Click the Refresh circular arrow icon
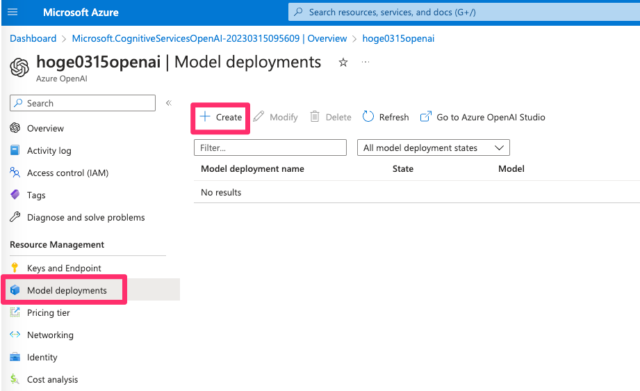 click(368, 117)
